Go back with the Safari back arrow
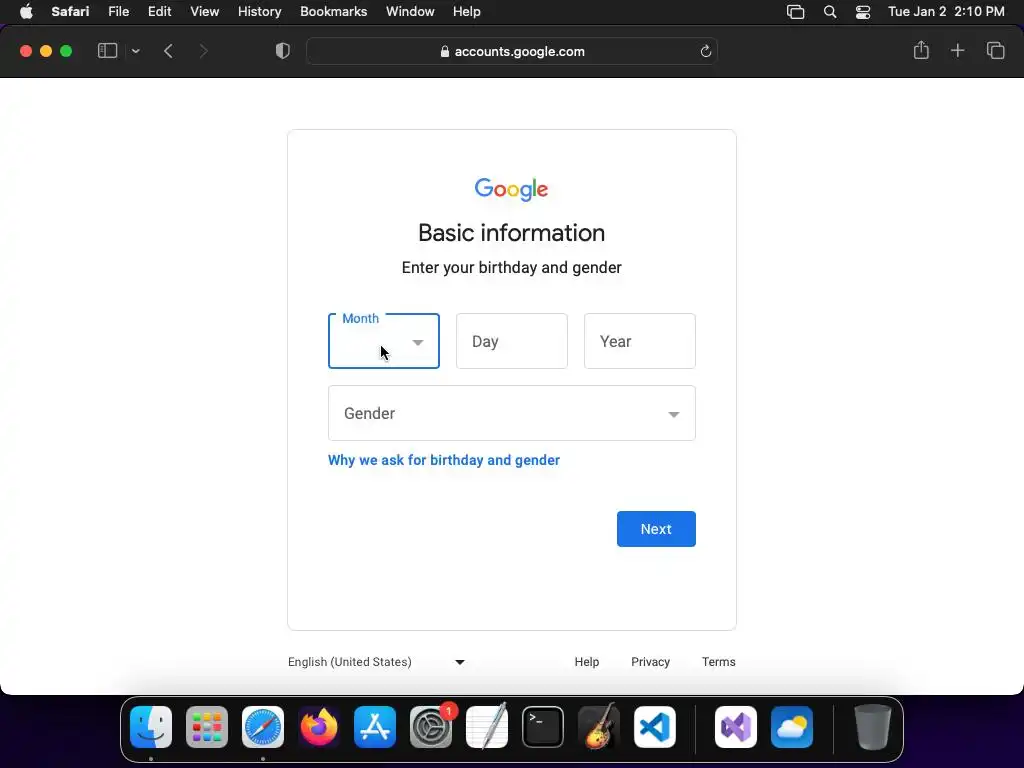This screenshot has width=1024, height=768. (168, 51)
